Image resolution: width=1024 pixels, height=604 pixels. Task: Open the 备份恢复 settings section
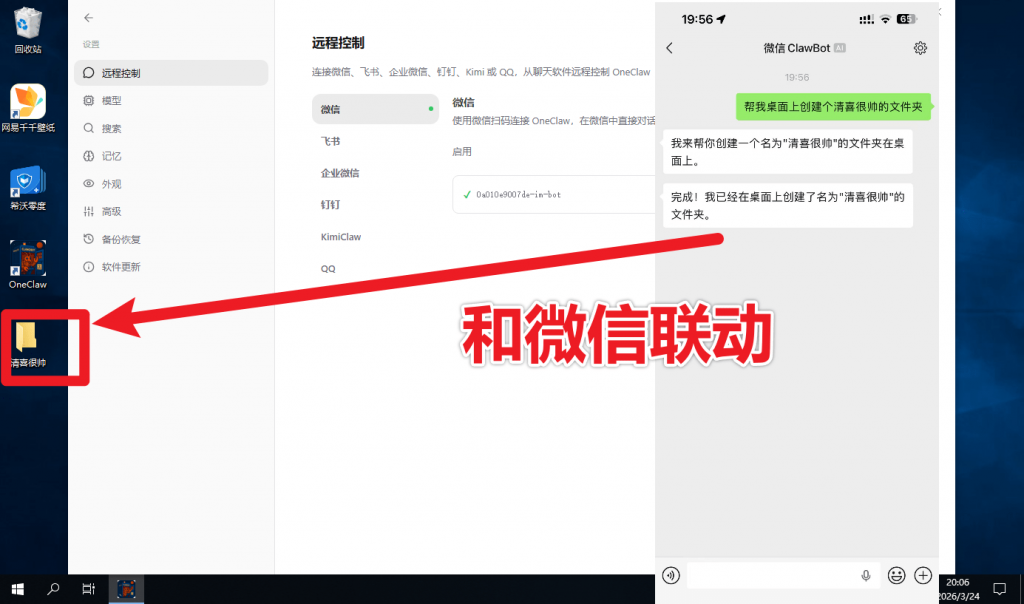pos(171,240)
